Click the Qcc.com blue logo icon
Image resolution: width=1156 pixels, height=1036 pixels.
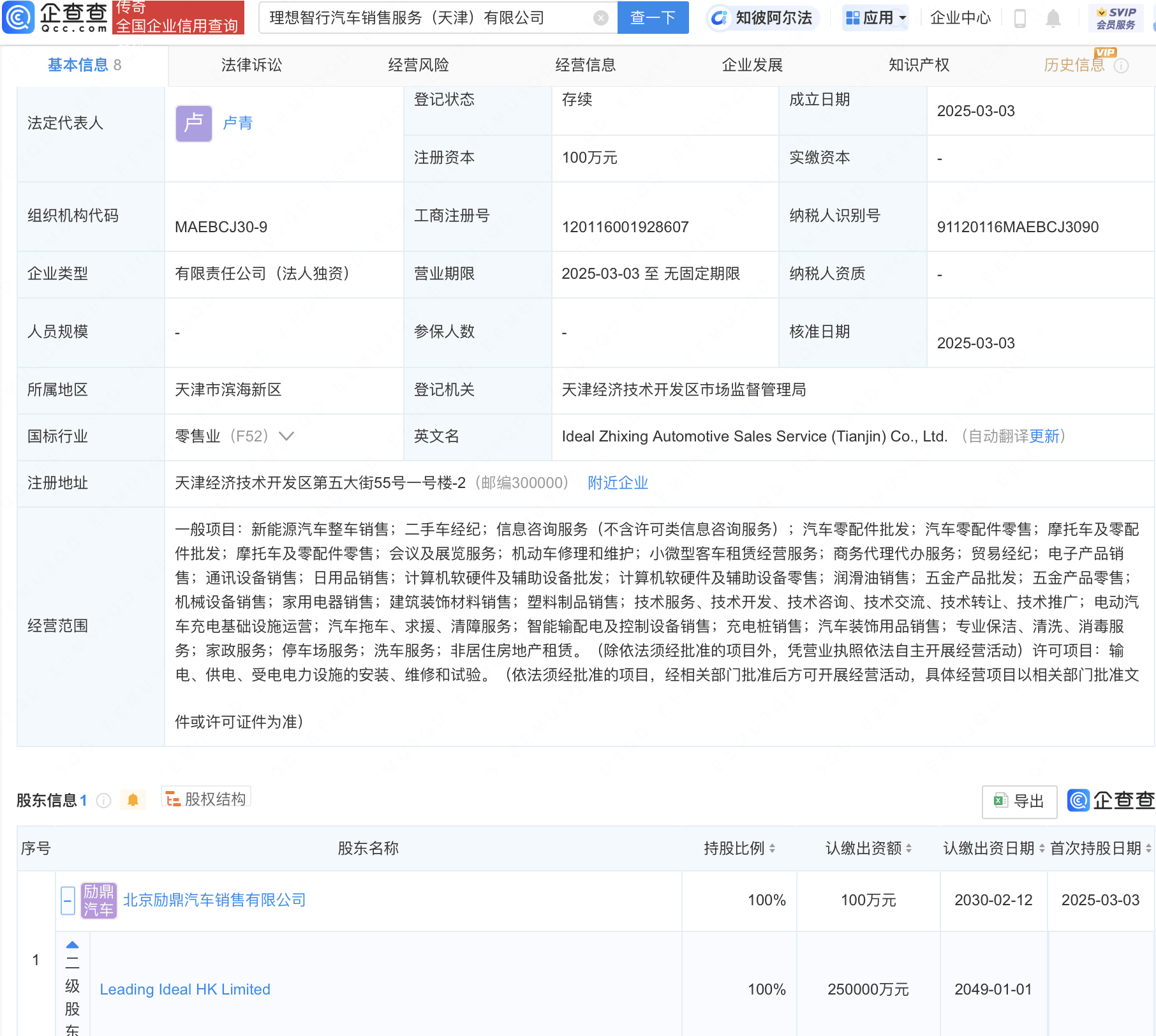pyautogui.click(x=19, y=17)
